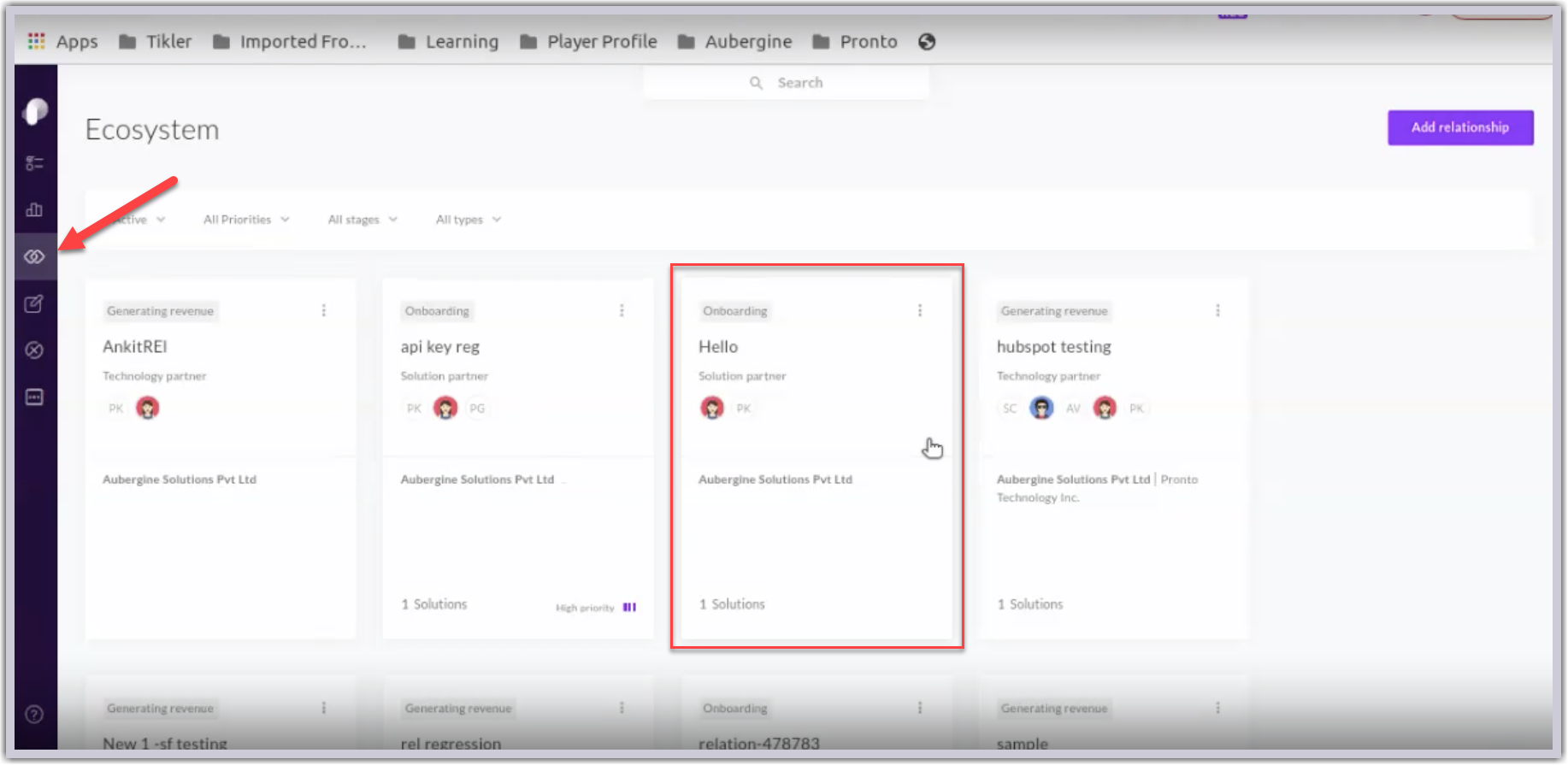Open the options menu on AnkitREI card
The width and height of the screenshot is (1568, 765).
click(x=323, y=310)
